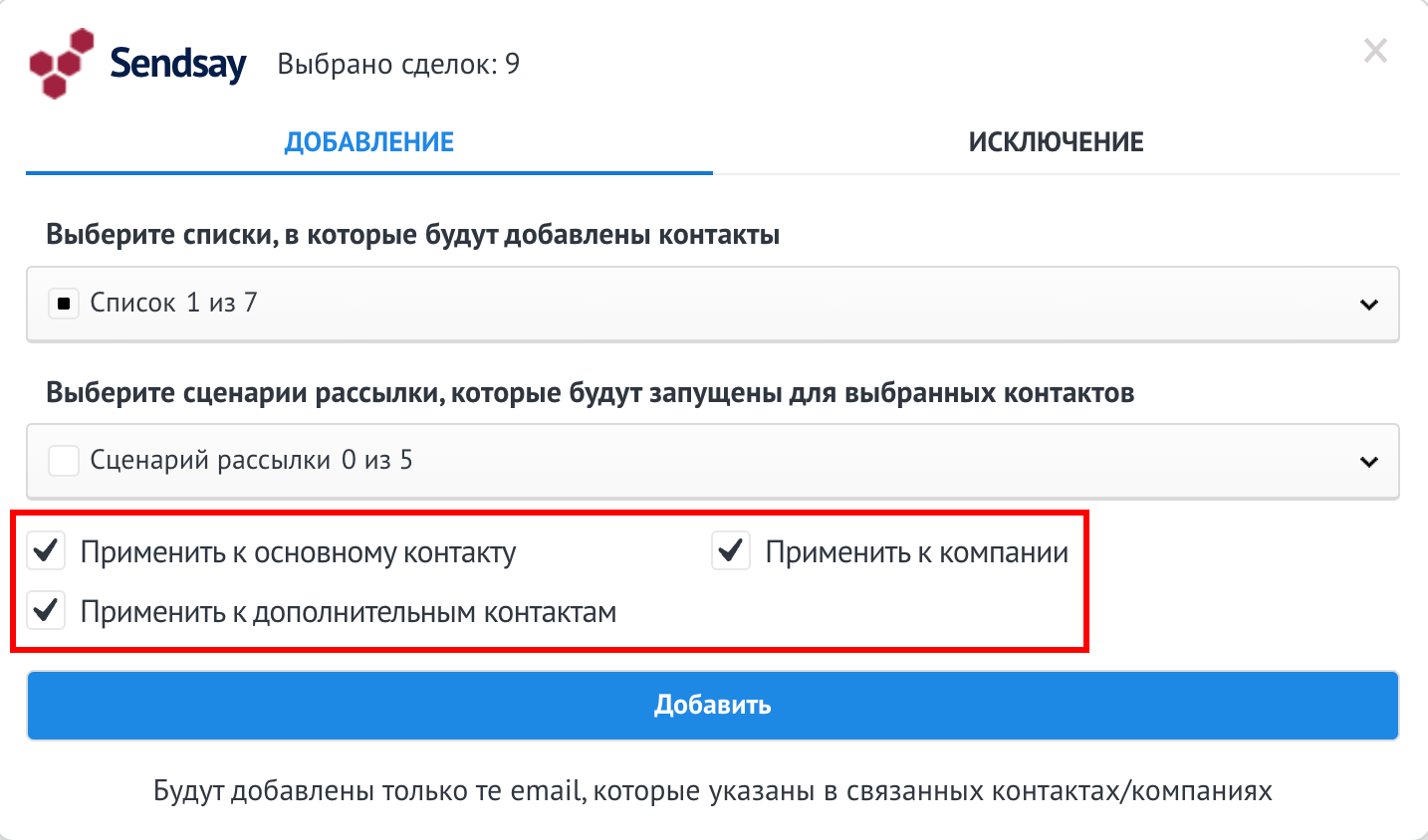Click the text "Выбрано сделок: 9"
This screenshot has height=840, width=1428.
397,64
